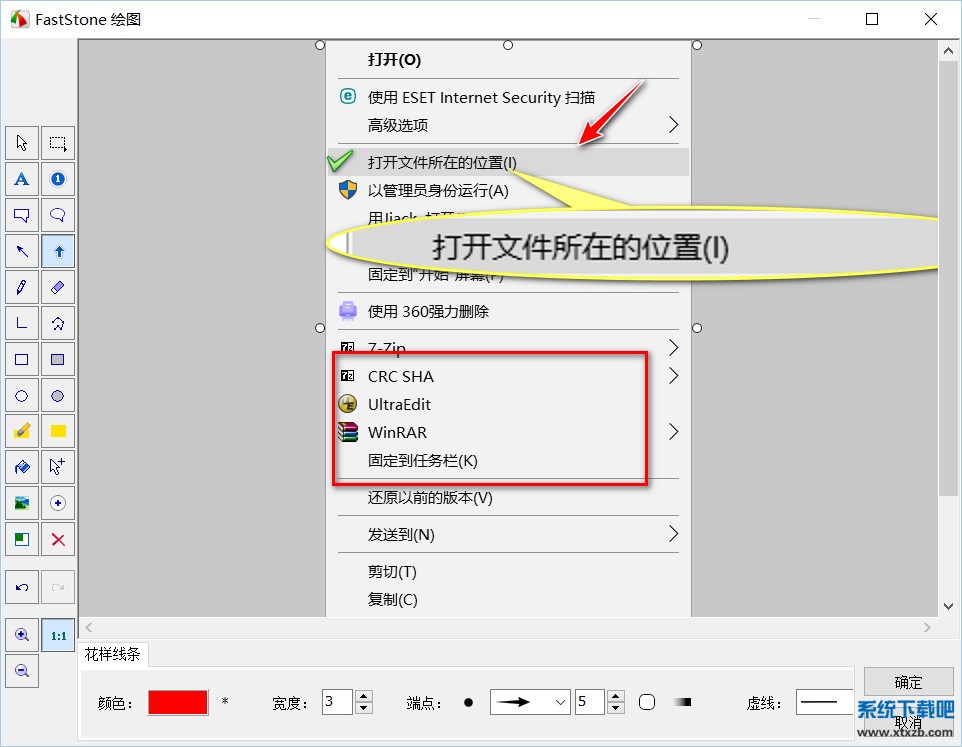Click the endpoint size input field
The height and width of the screenshot is (747, 962).
point(589,702)
